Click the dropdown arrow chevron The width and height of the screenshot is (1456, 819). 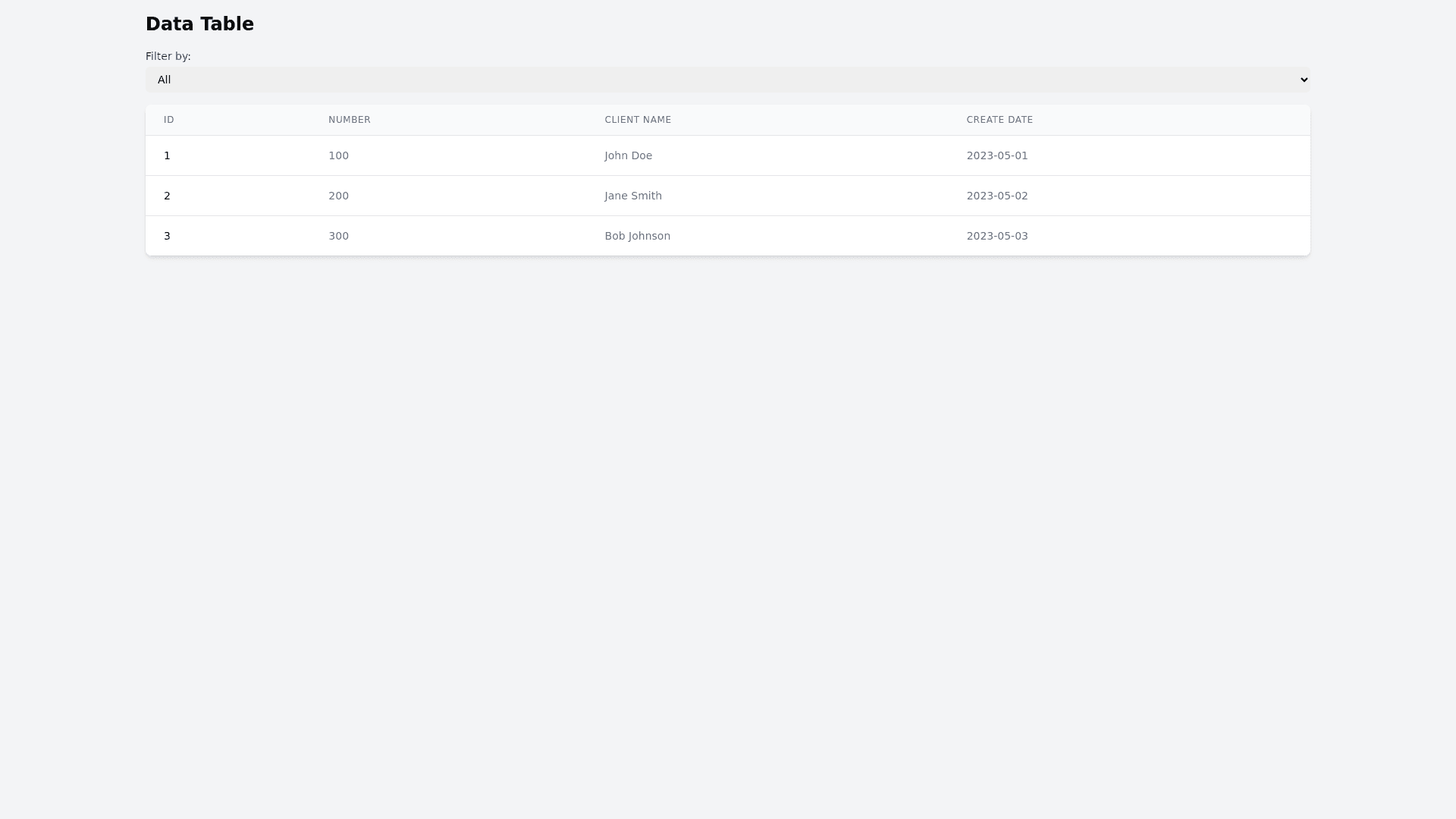click(x=1304, y=80)
